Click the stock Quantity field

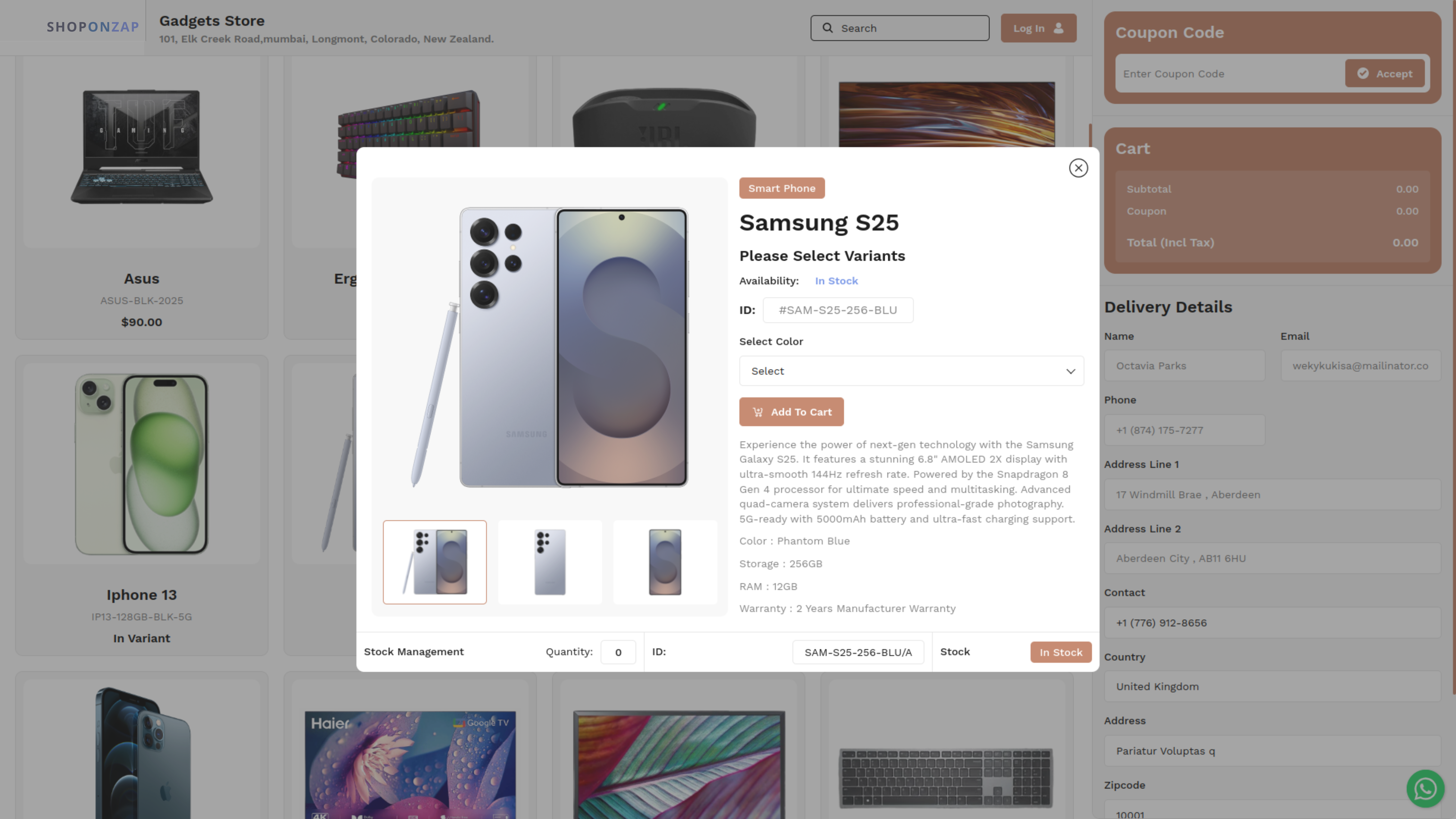pyautogui.click(x=618, y=652)
